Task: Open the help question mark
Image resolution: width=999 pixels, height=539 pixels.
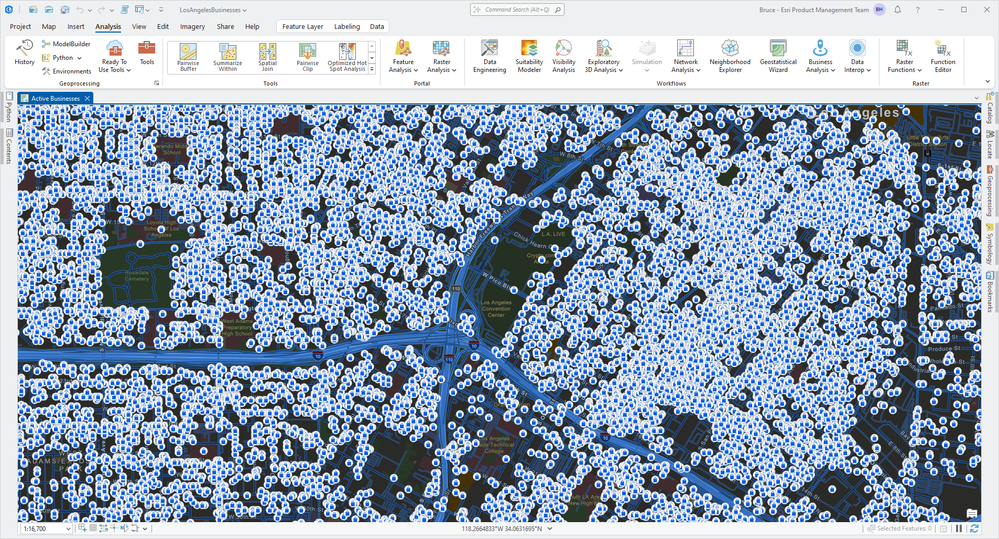Action: (917, 10)
